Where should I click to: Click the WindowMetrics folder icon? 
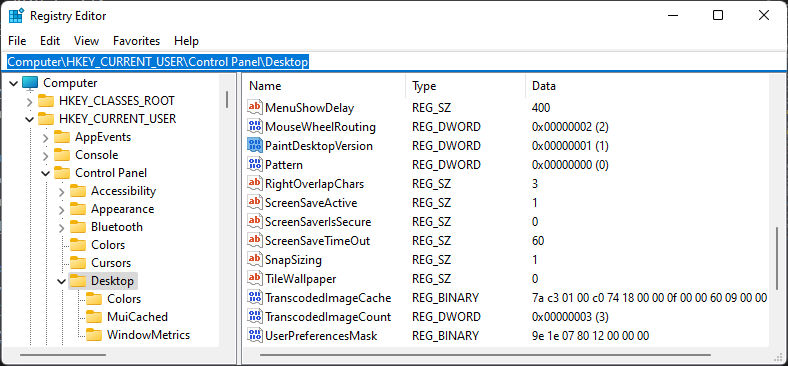pyautogui.click(x=94, y=335)
